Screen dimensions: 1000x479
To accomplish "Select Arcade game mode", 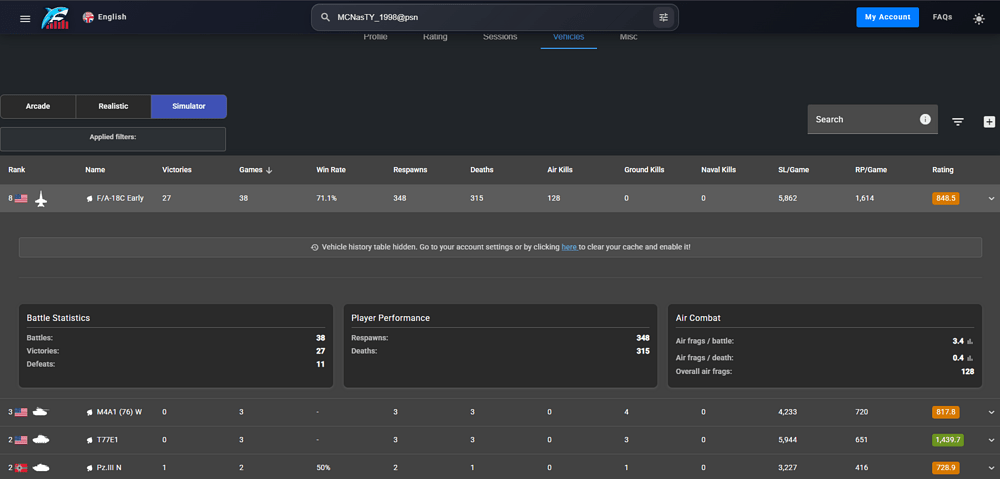I will [x=38, y=106].
